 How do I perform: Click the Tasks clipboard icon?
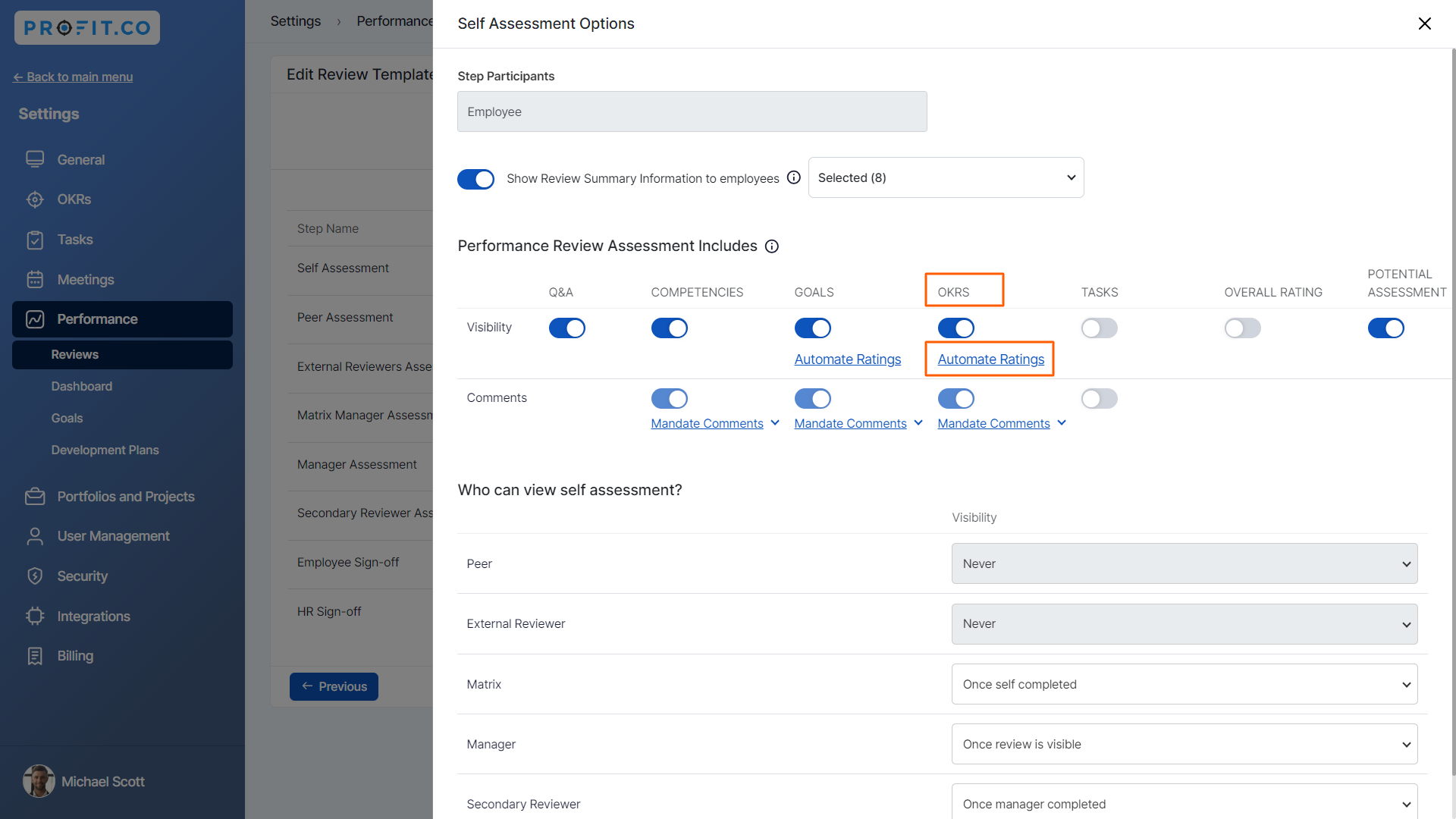(x=35, y=240)
